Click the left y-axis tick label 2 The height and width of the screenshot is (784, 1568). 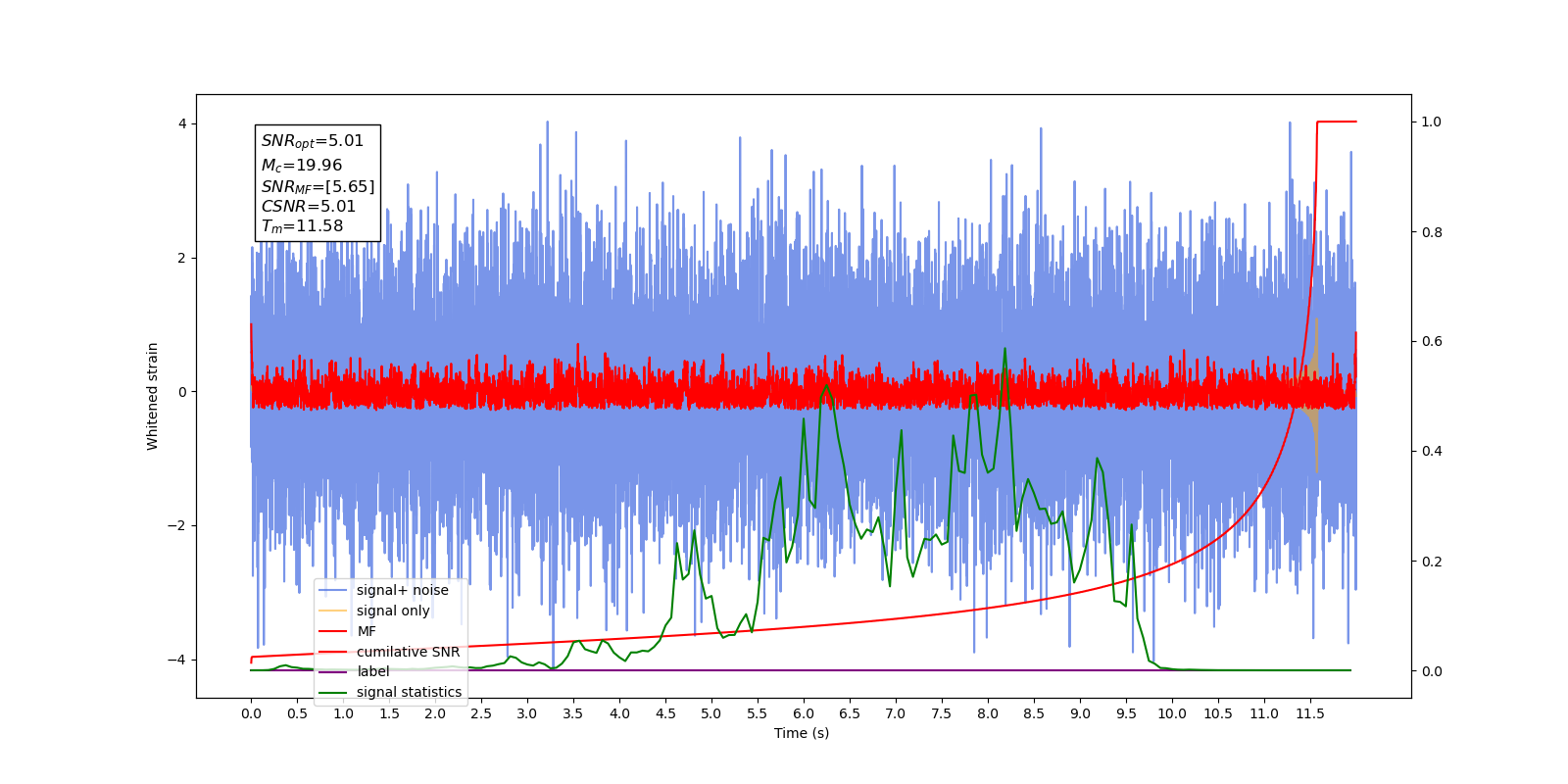(182, 258)
